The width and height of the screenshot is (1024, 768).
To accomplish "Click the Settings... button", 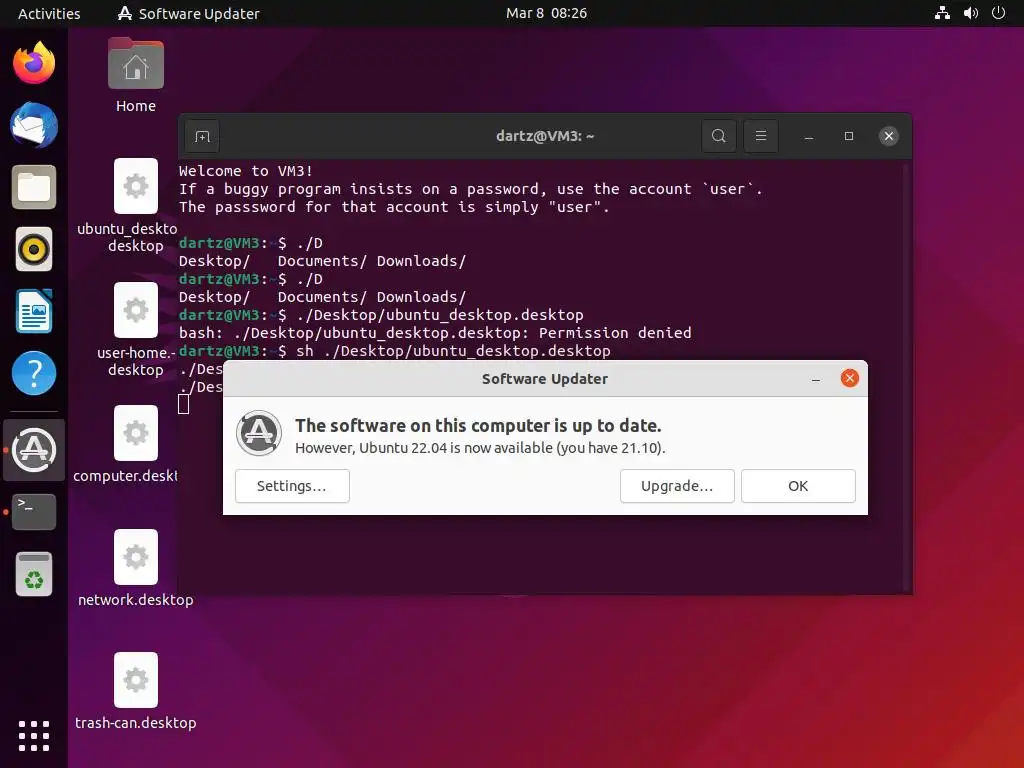I will (292, 486).
